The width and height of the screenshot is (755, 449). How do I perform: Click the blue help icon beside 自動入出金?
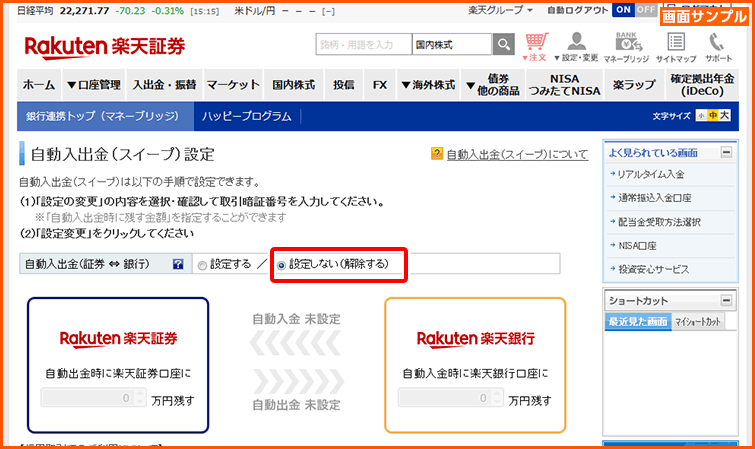coord(178,264)
